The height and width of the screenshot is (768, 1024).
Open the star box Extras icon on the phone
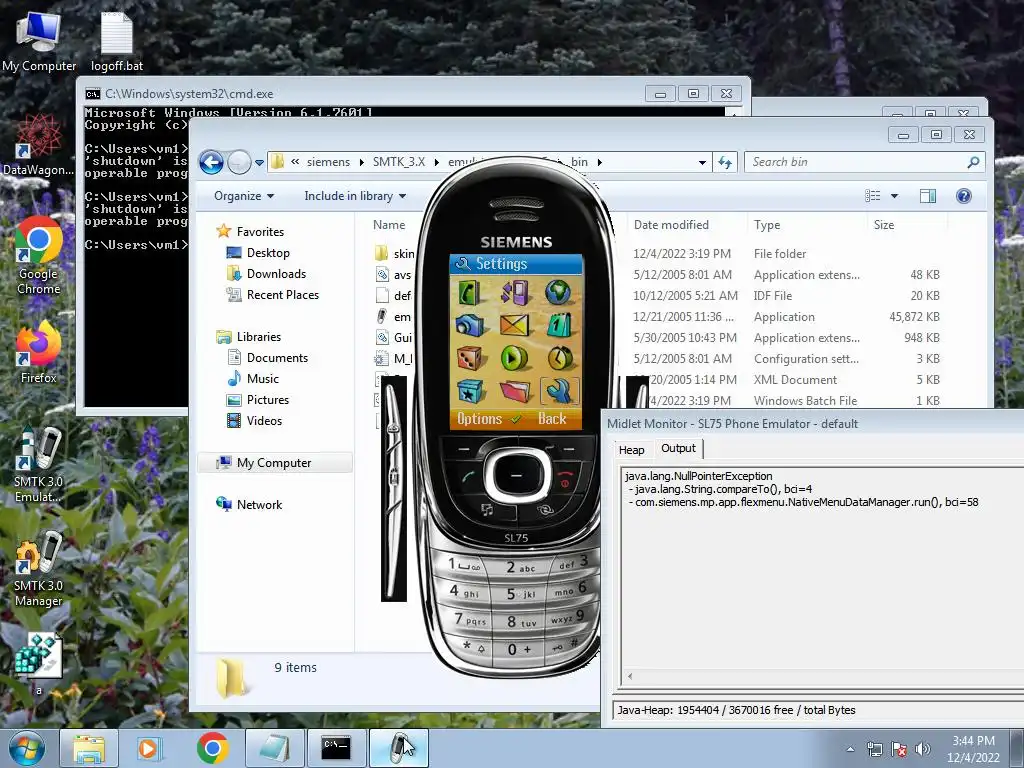click(x=470, y=391)
